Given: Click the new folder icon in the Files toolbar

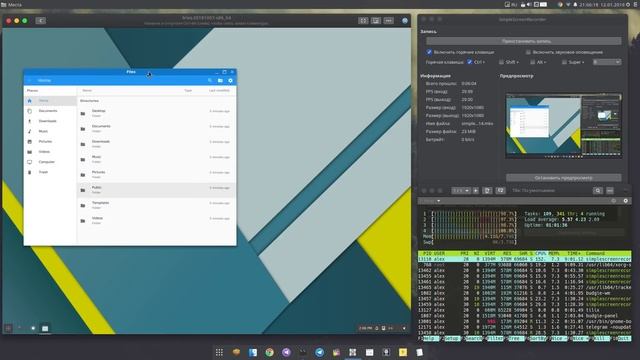Looking at the screenshot, I should [220, 80].
